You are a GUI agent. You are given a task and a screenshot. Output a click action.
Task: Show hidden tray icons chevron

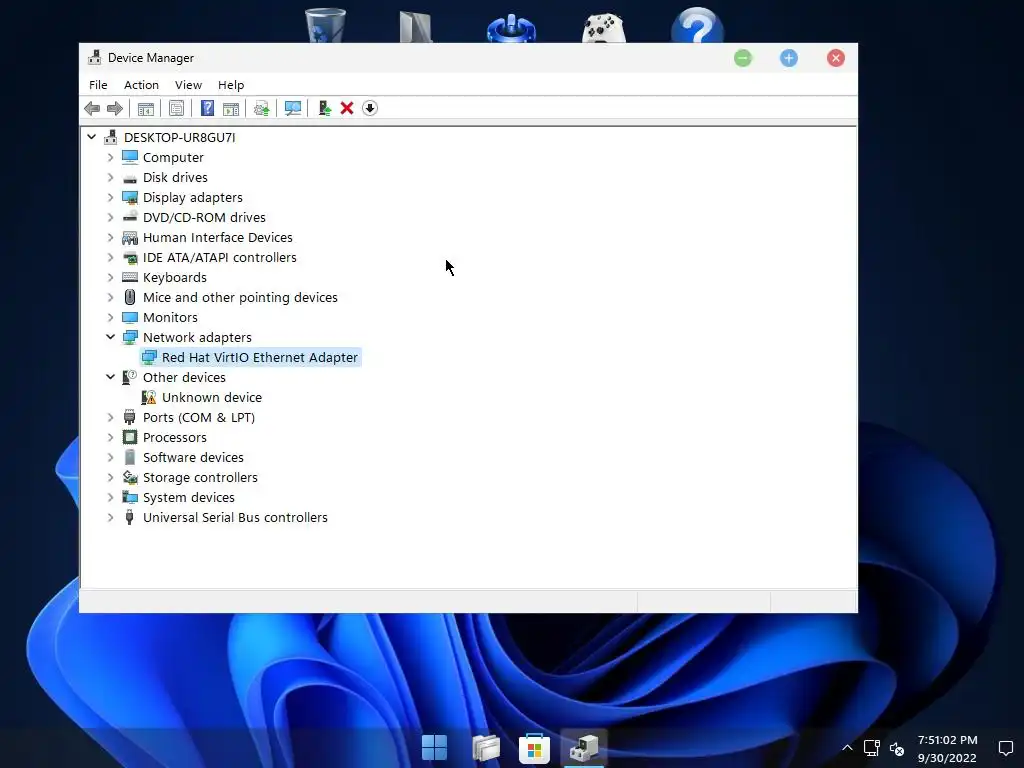coord(847,748)
